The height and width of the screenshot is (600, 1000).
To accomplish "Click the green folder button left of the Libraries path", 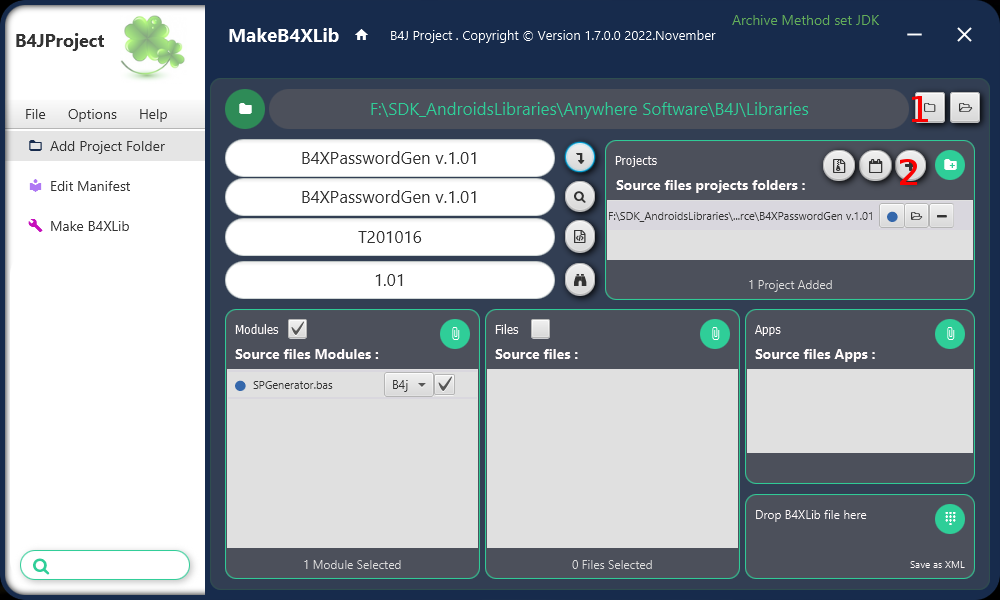I will click(245, 109).
